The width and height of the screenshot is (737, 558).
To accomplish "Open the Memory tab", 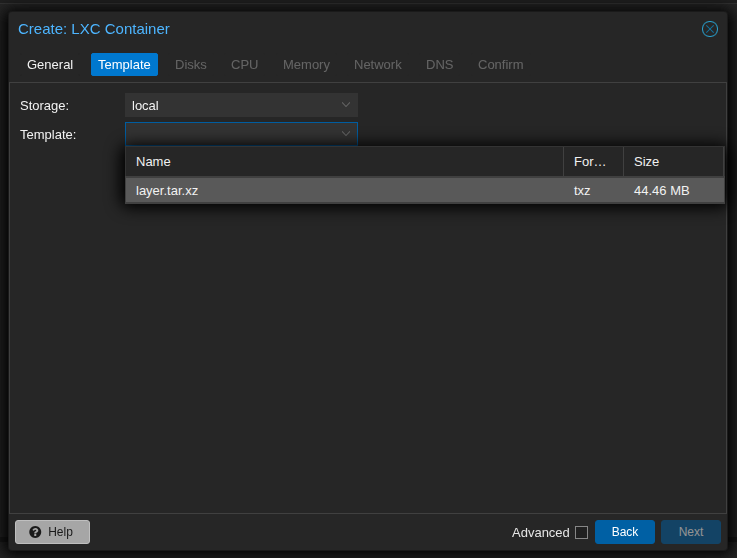I will [x=306, y=65].
